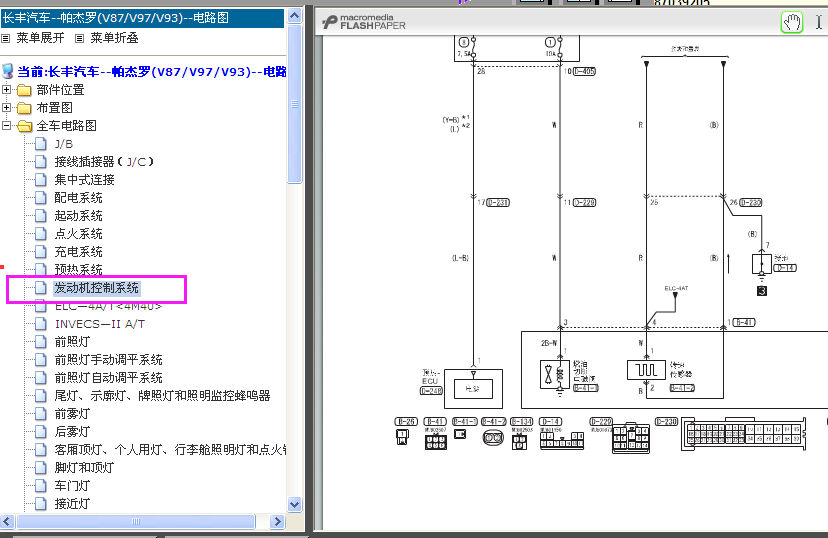The width and height of the screenshot is (828, 538).
Task: Select the hand pan tool in FlashPaper
Action: [791, 23]
